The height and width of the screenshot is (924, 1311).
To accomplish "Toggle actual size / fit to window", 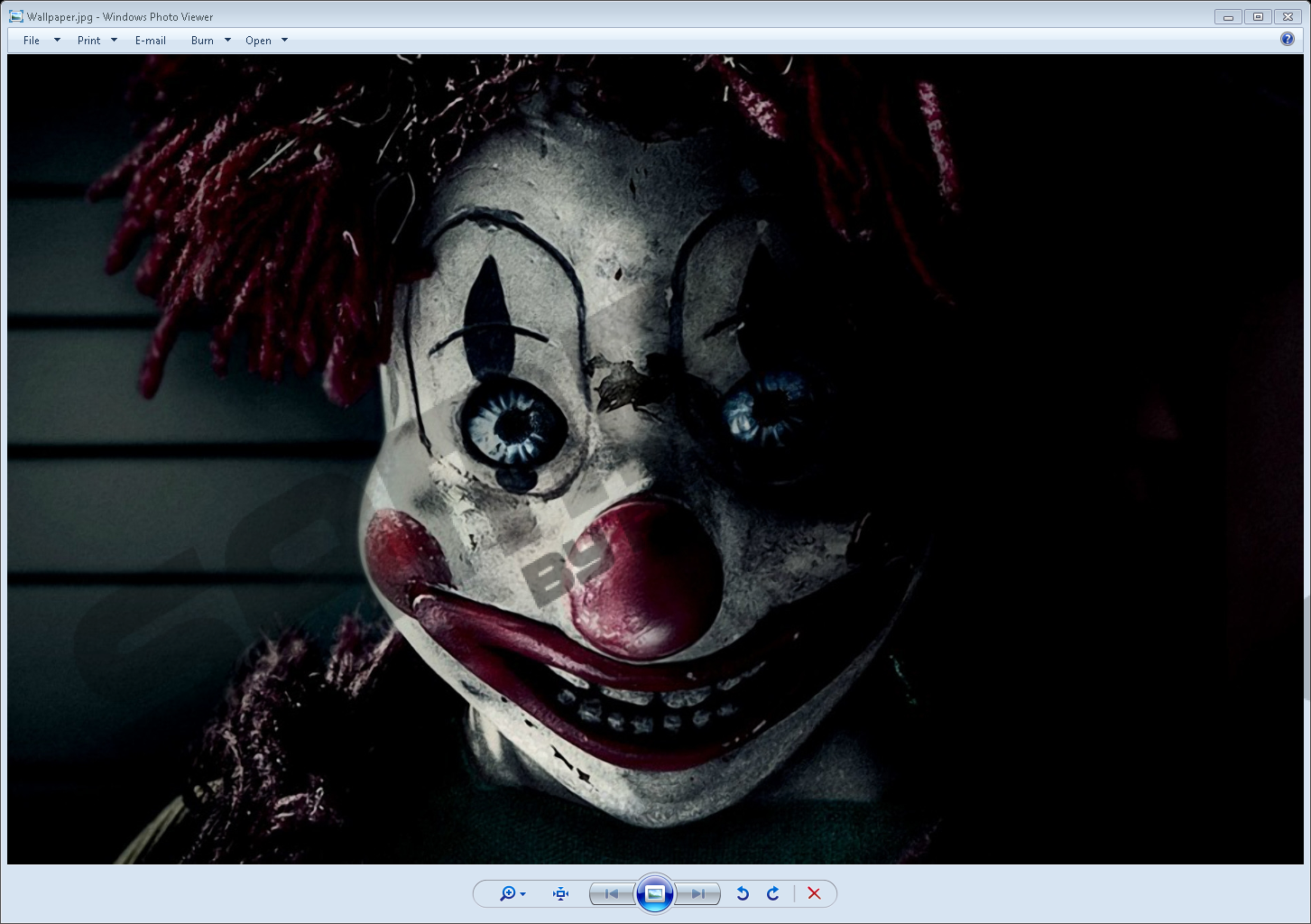I will [560, 893].
